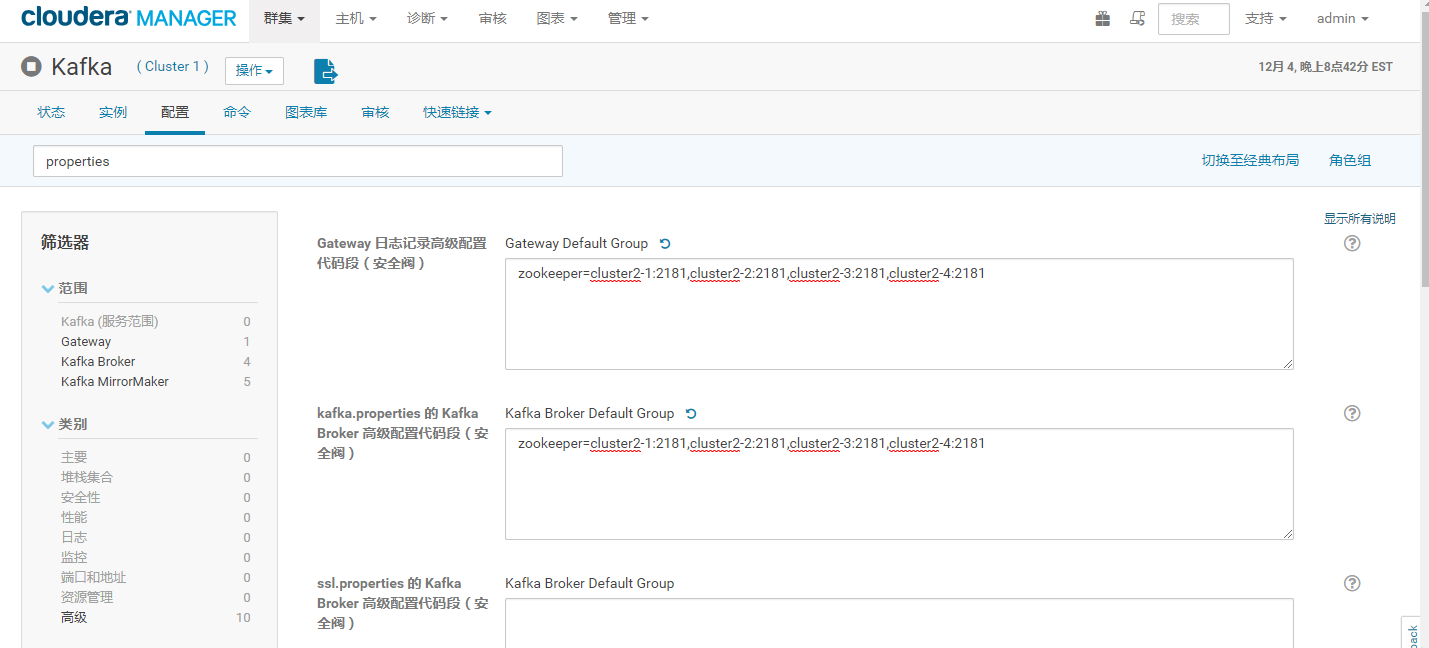The height and width of the screenshot is (648, 1429).
Task: Open the 诊断 dropdown menu
Action: [x=427, y=19]
